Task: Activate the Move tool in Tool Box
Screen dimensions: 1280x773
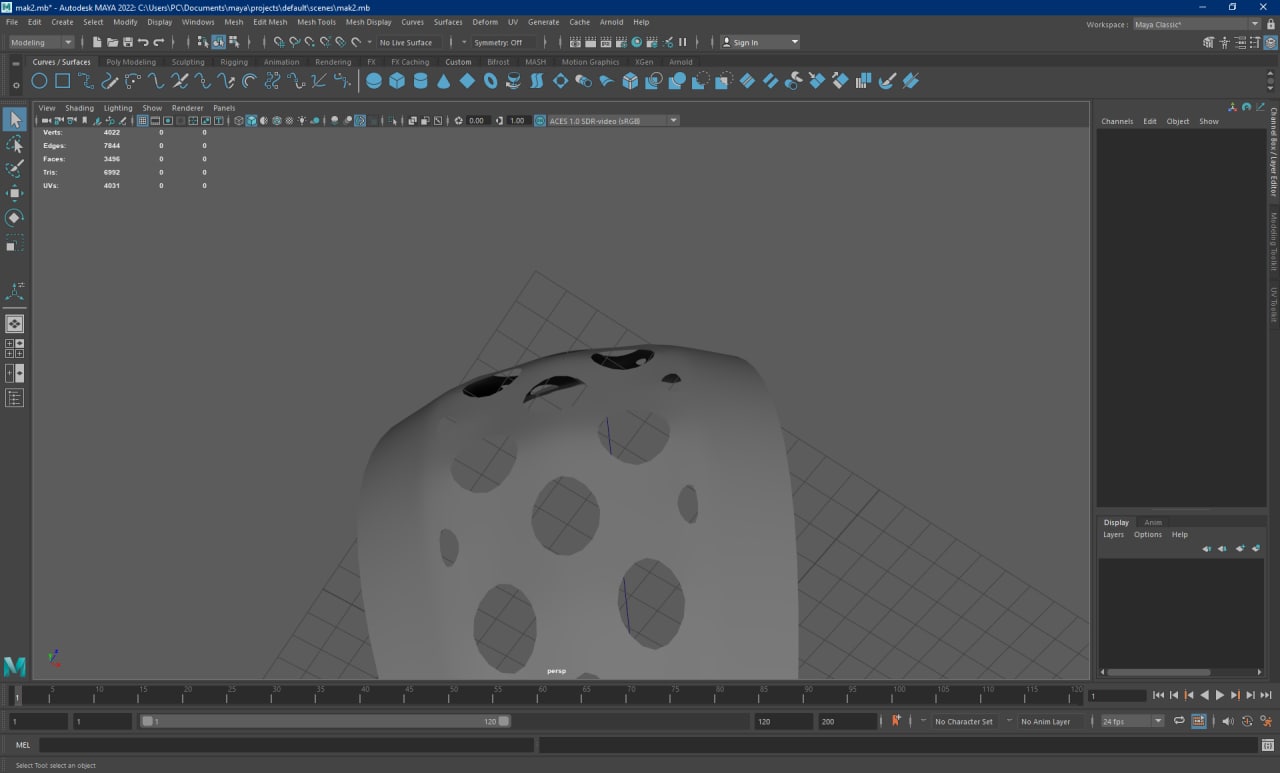Action: (15, 193)
